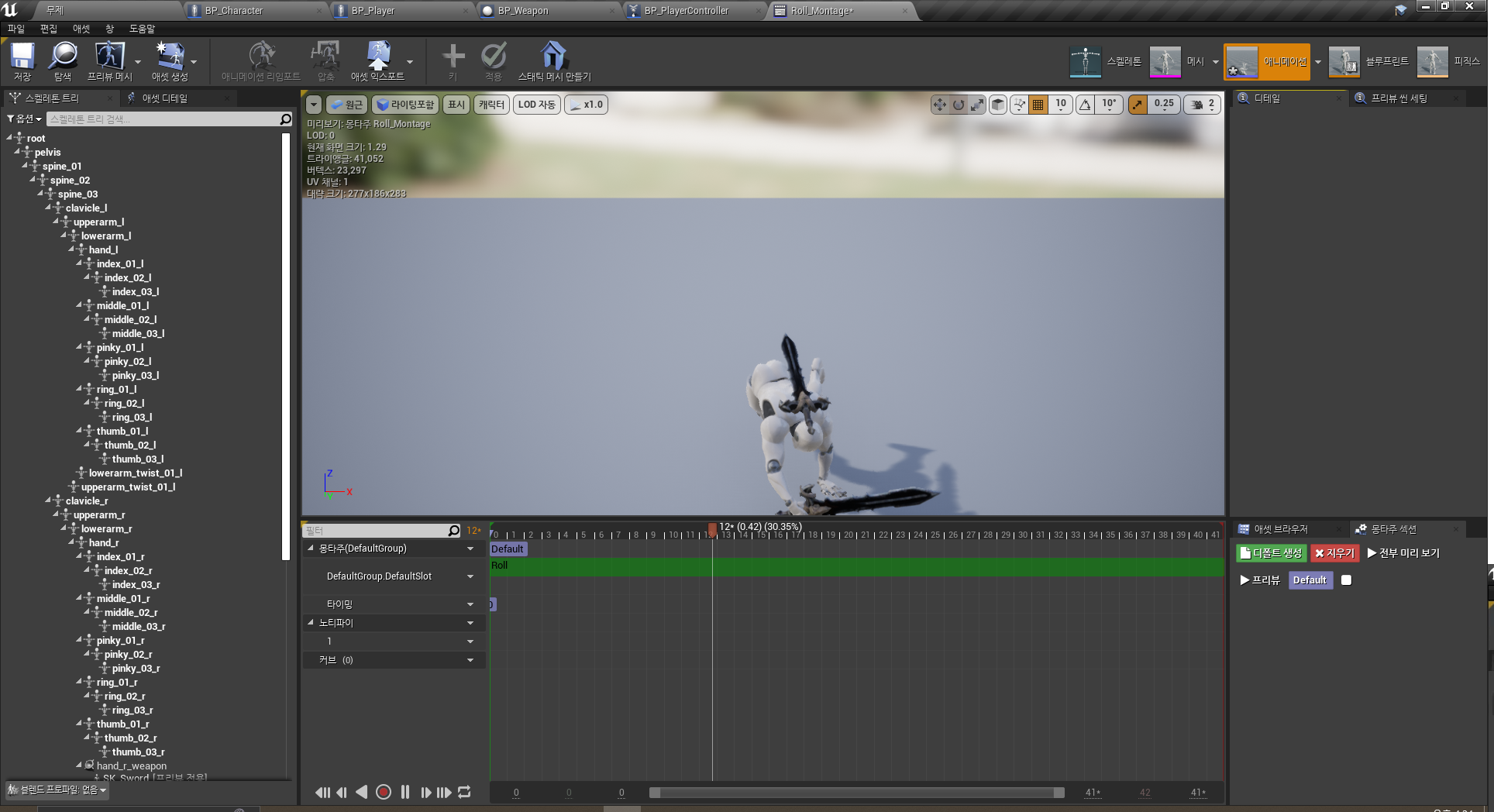Open the camera speed dropdown

click(x=1203, y=105)
